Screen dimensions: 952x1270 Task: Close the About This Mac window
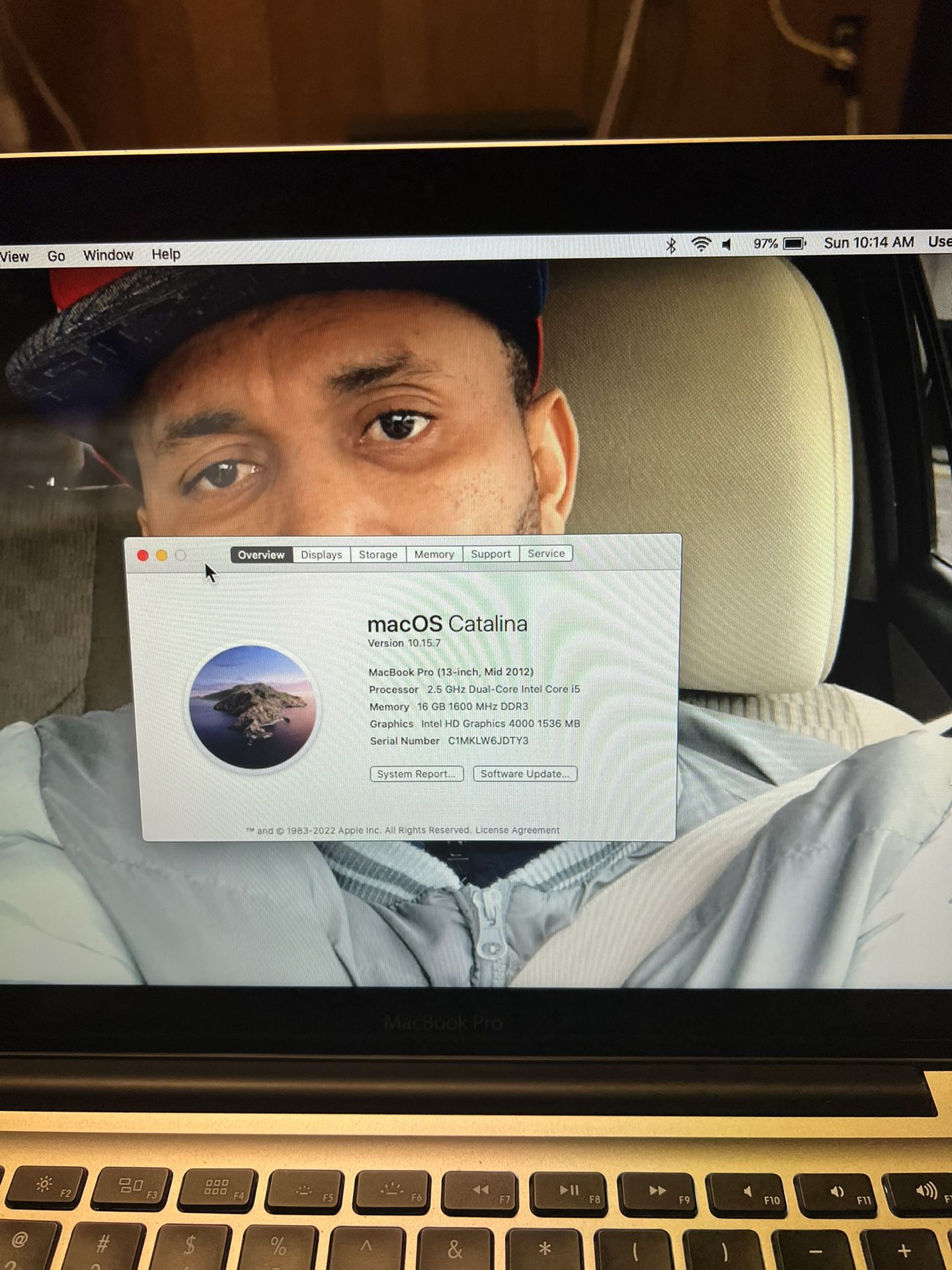pos(143,556)
